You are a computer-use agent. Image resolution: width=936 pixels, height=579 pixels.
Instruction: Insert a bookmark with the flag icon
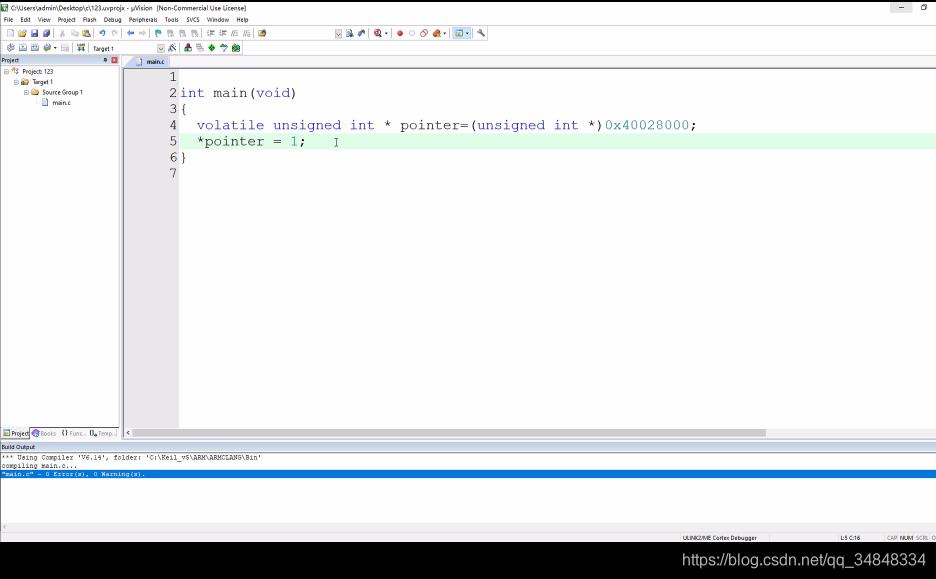point(158,33)
